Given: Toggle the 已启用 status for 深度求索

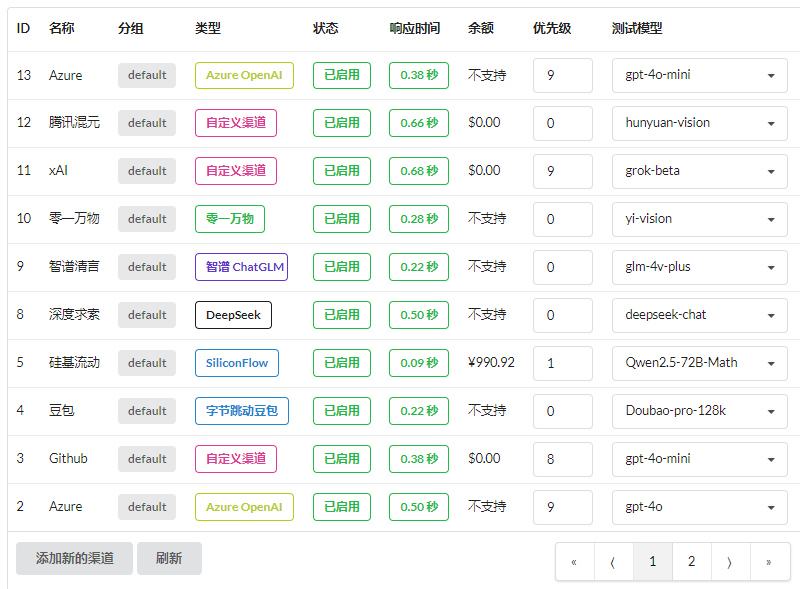Looking at the screenshot, I should tap(342, 315).
